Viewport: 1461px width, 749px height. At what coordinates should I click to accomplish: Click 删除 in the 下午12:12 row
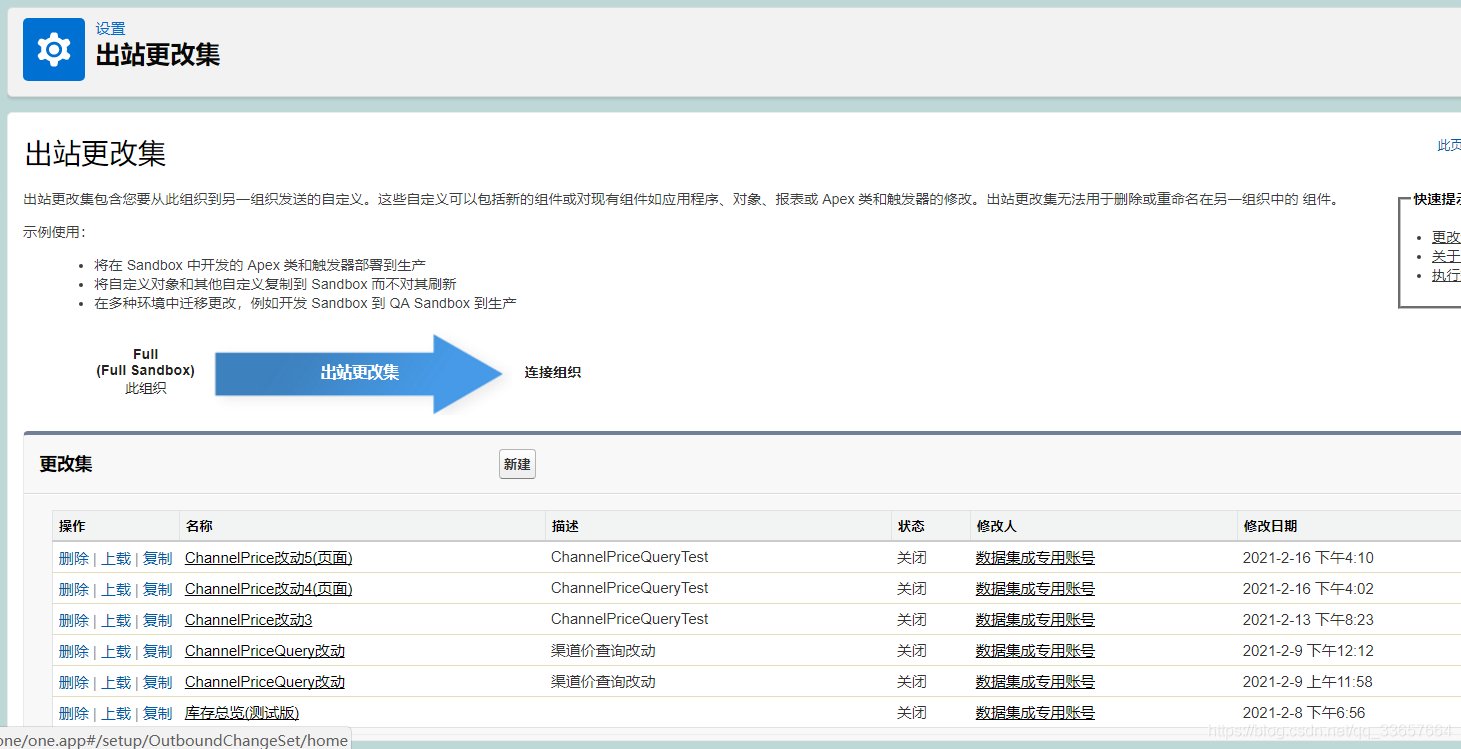pyautogui.click(x=74, y=651)
